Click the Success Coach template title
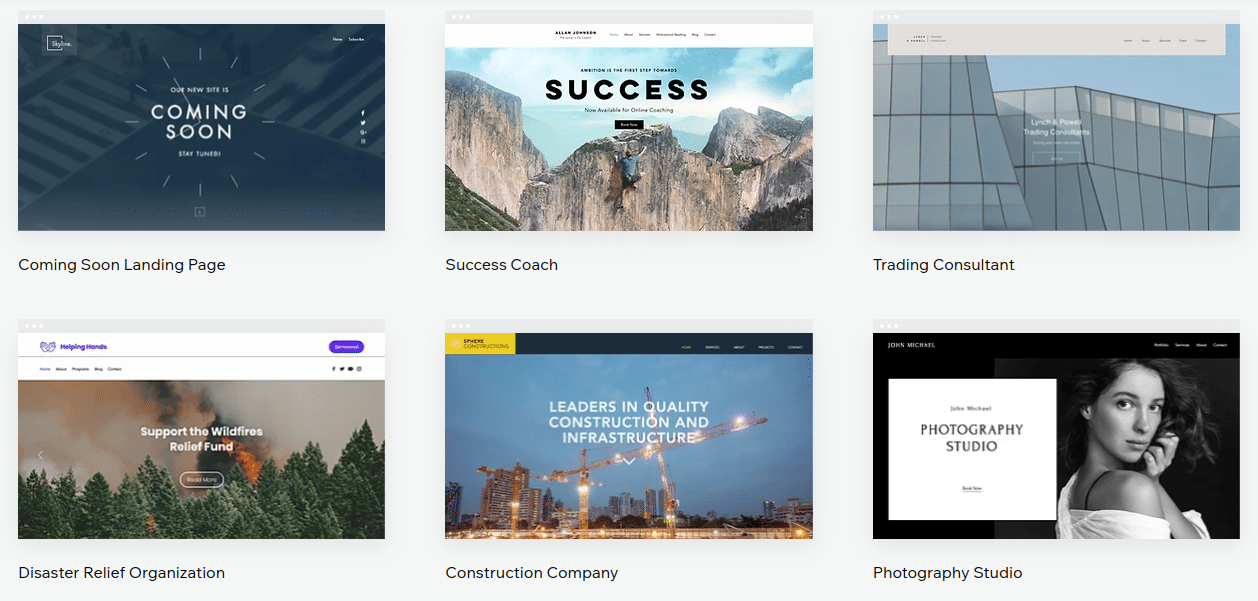Image resolution: width=1258 pixels, height=601 pixels. pos(501,265)
